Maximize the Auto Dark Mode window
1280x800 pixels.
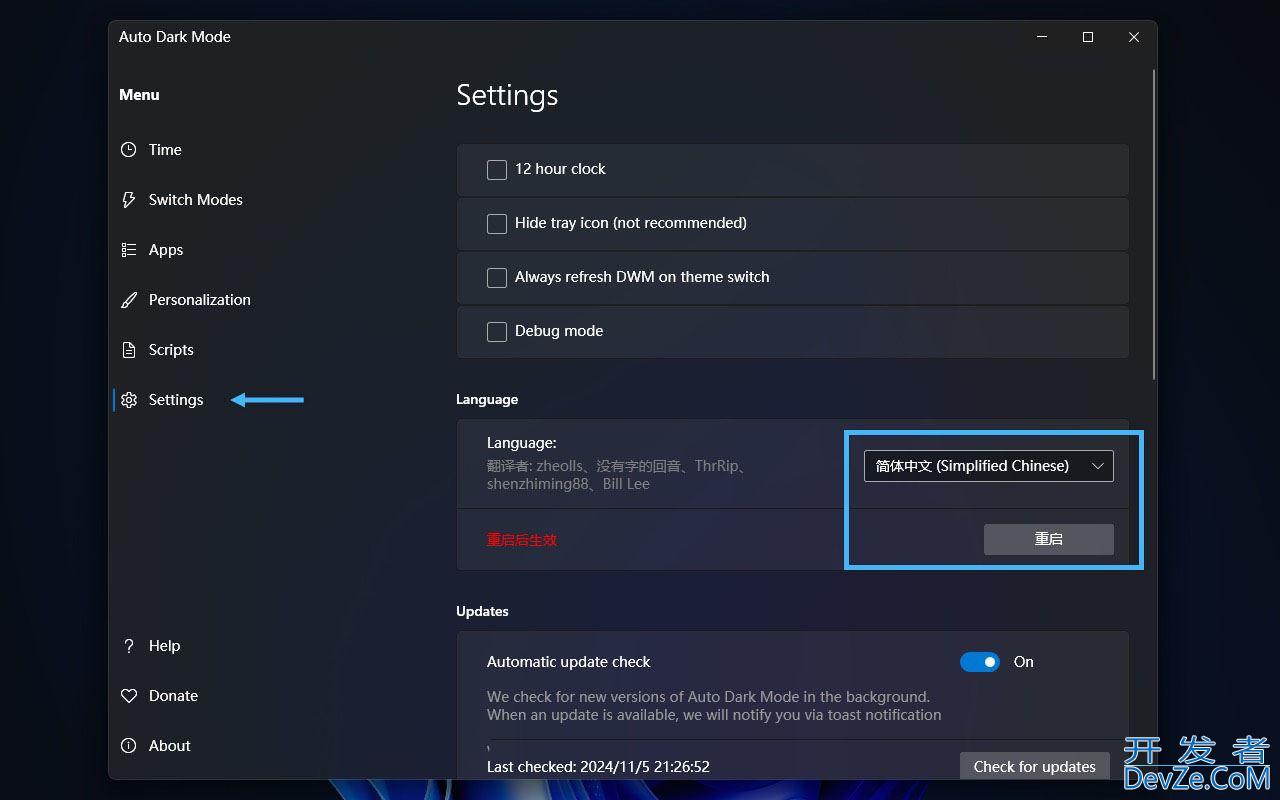(x=1088, y=37)
